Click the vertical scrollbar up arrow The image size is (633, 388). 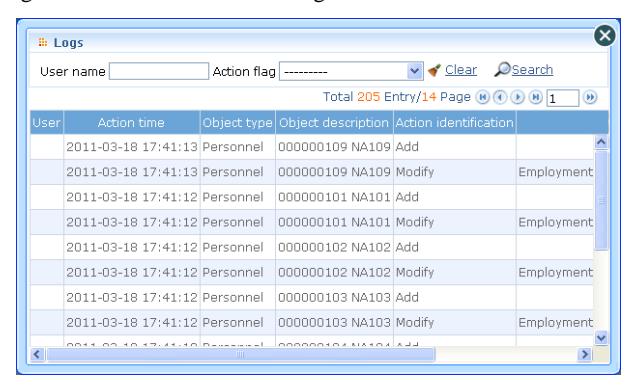[x=601, y=142]
